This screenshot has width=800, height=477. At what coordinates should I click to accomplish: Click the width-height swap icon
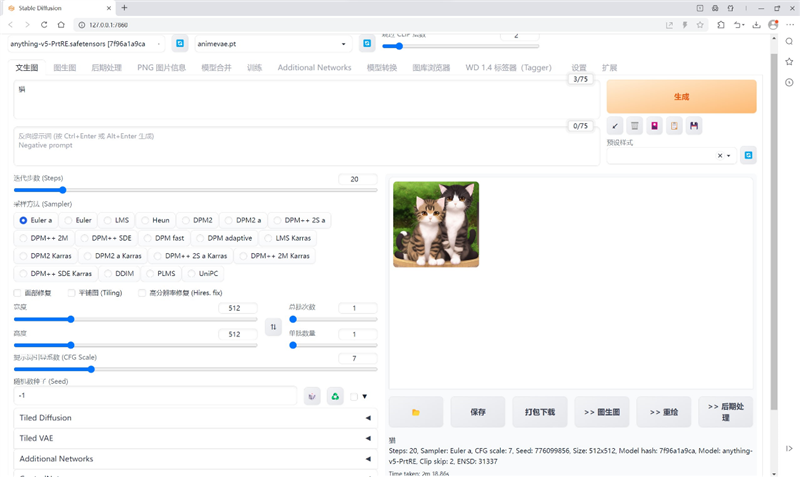click(273, 327)
